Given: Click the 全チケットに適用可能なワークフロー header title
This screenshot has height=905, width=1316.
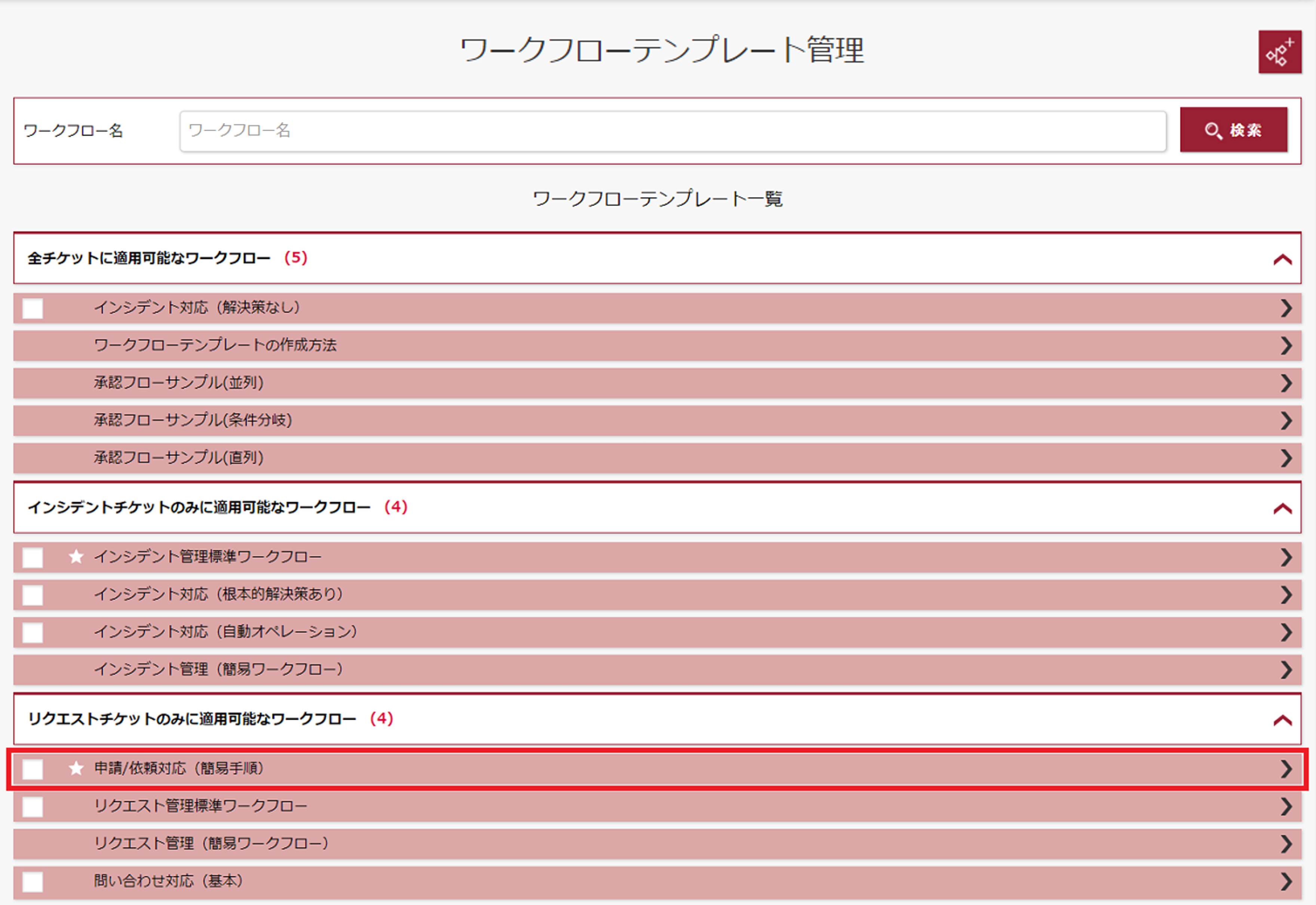Looking at the screenshot, I should (149, 258).
